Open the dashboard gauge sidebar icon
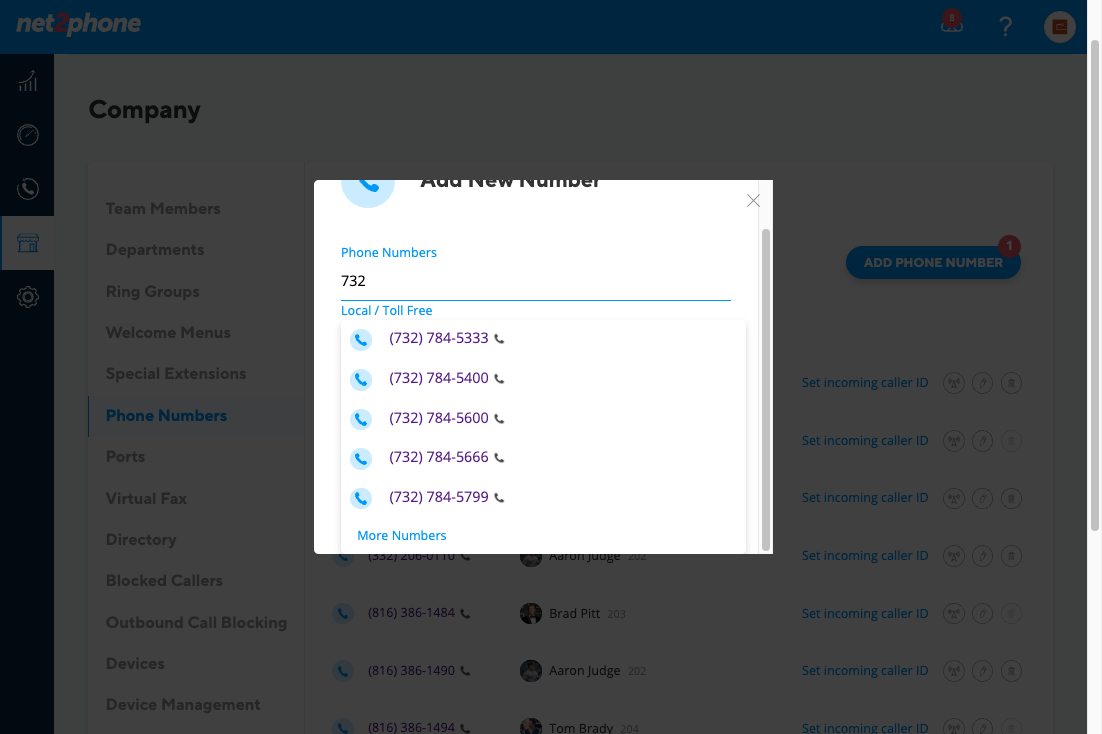 27,135
